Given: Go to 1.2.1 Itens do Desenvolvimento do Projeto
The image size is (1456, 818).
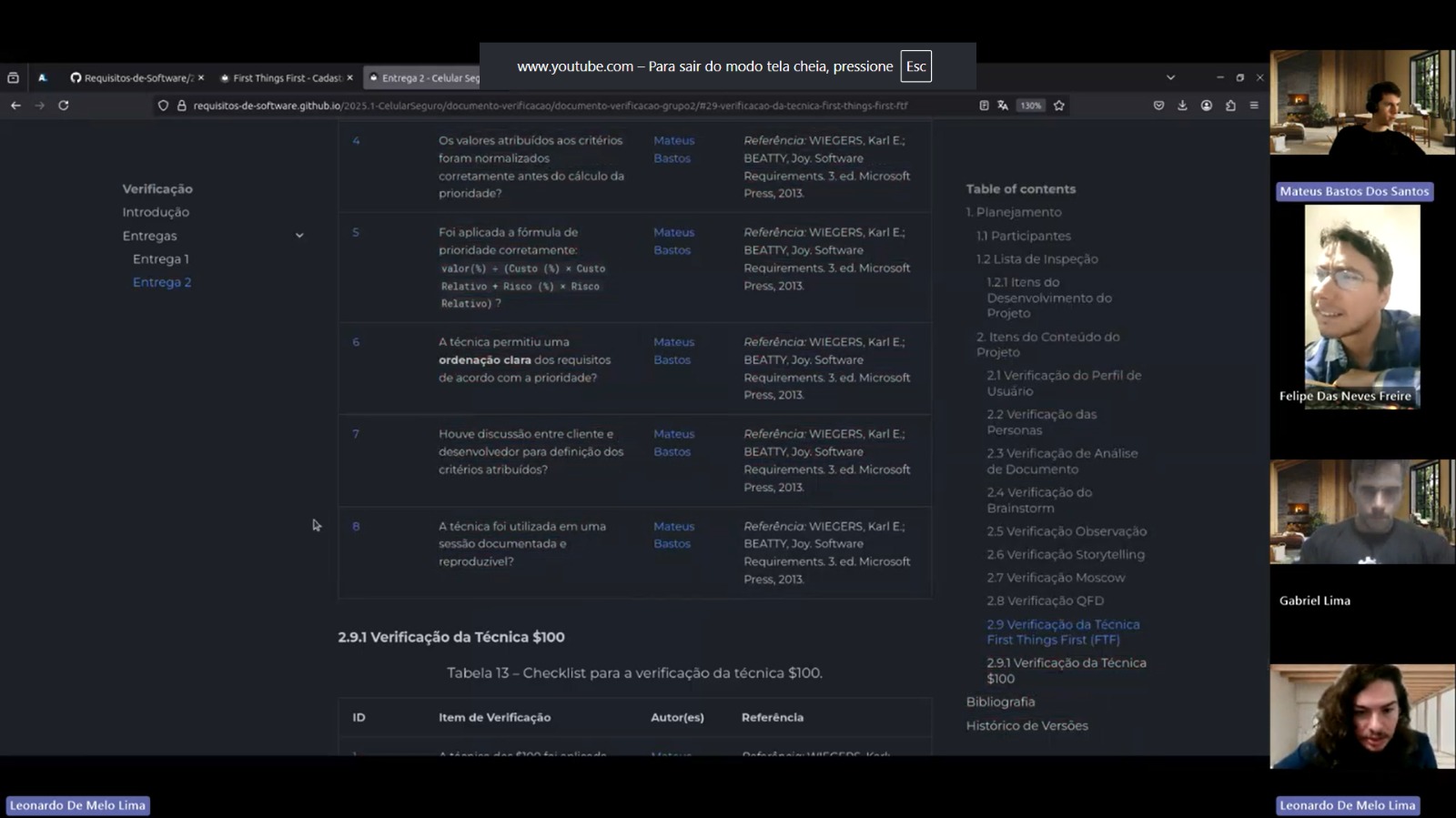Looking at the screenshot, I should click(x=1049, y=298).
